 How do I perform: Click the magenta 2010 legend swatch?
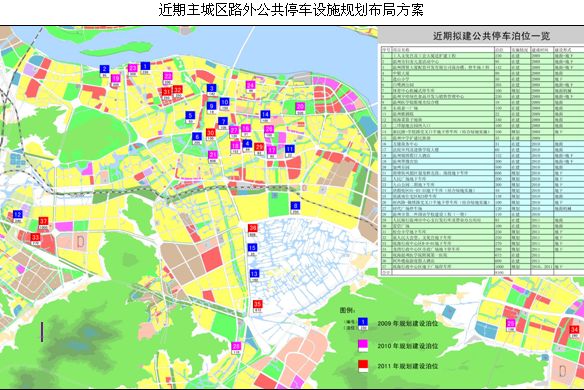pyautogui.click(x=363, y=346)
